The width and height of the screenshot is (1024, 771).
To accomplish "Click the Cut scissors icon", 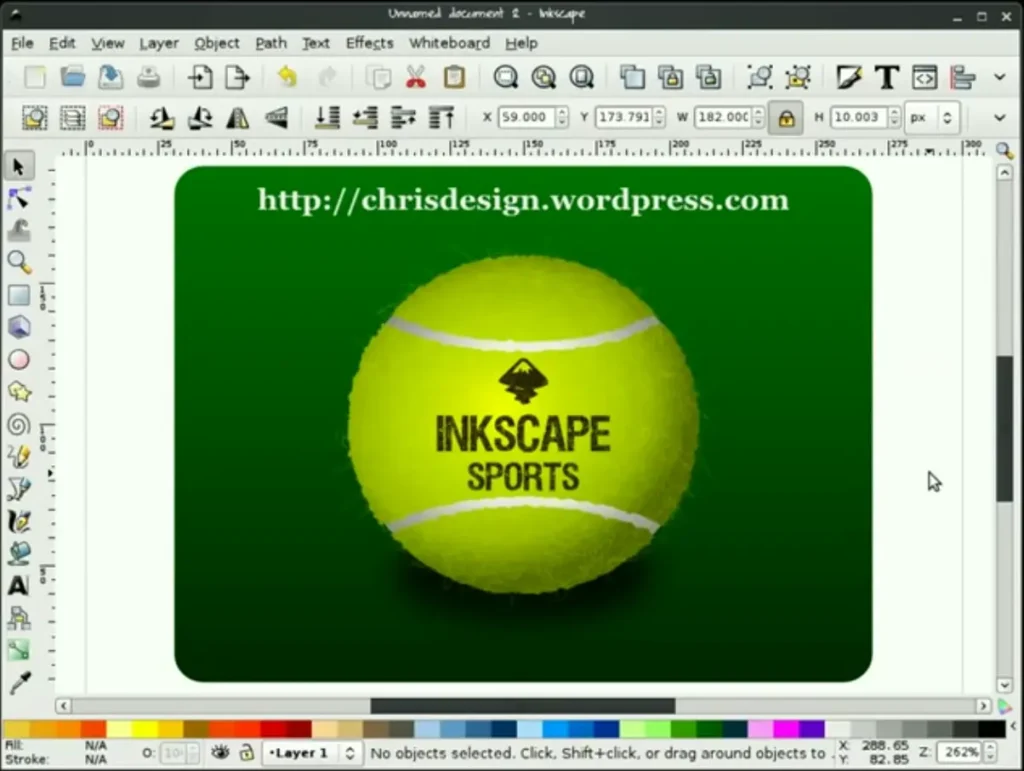I will (416, 77).
